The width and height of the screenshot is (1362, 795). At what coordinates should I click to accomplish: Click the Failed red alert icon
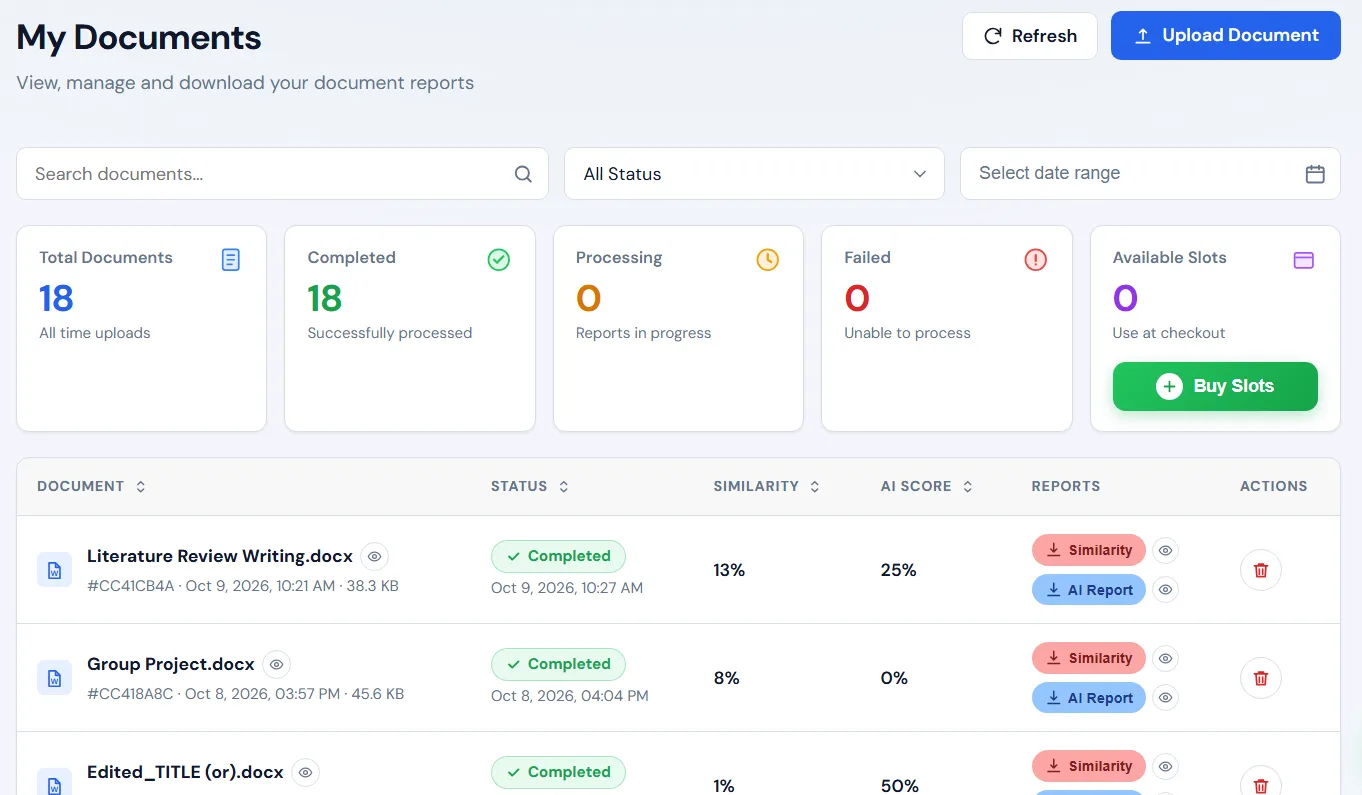[x=1035, y=260]
